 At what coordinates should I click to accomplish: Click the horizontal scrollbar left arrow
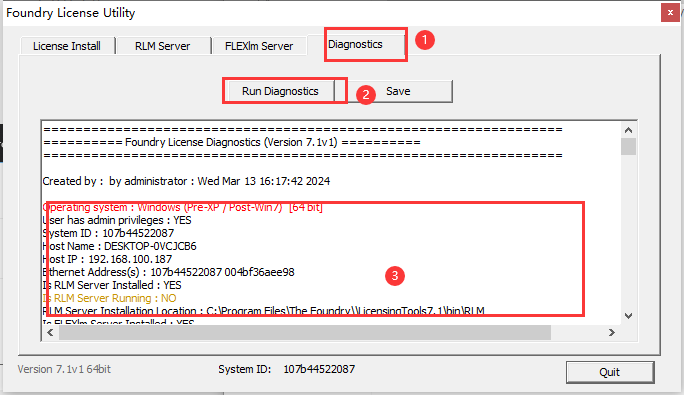[x=50, y=333]
